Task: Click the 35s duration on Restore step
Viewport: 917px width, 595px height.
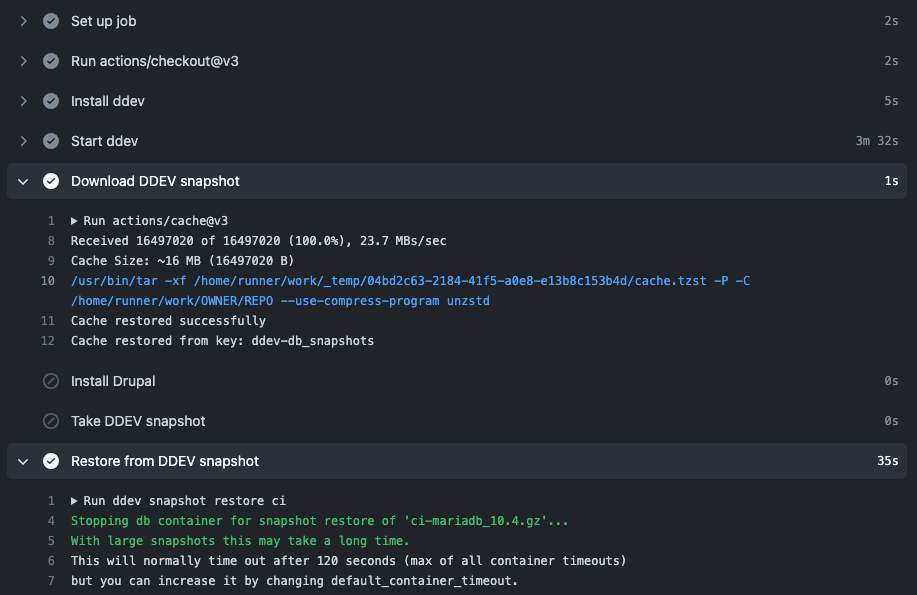Action: [x=886, y=461]
